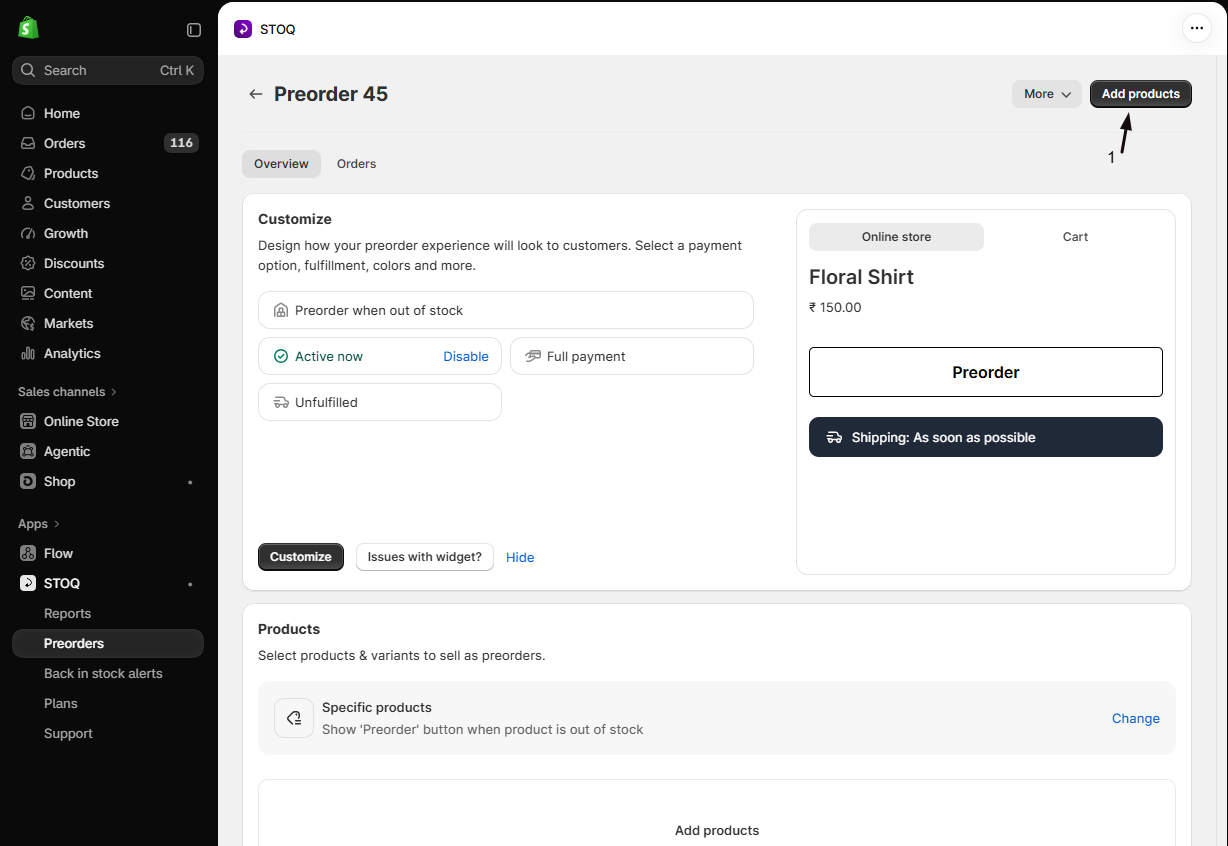
Task: Click the Growth icon in sidebar
Action: tap(28, 233)
